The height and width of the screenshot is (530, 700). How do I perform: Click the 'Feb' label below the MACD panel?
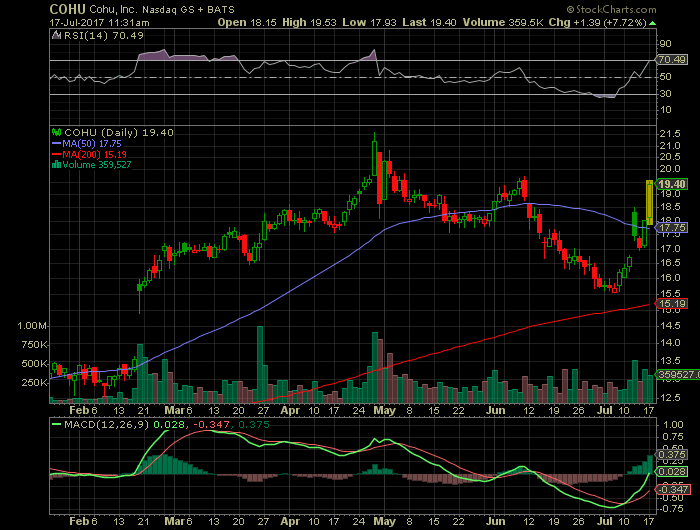[79, 521]
